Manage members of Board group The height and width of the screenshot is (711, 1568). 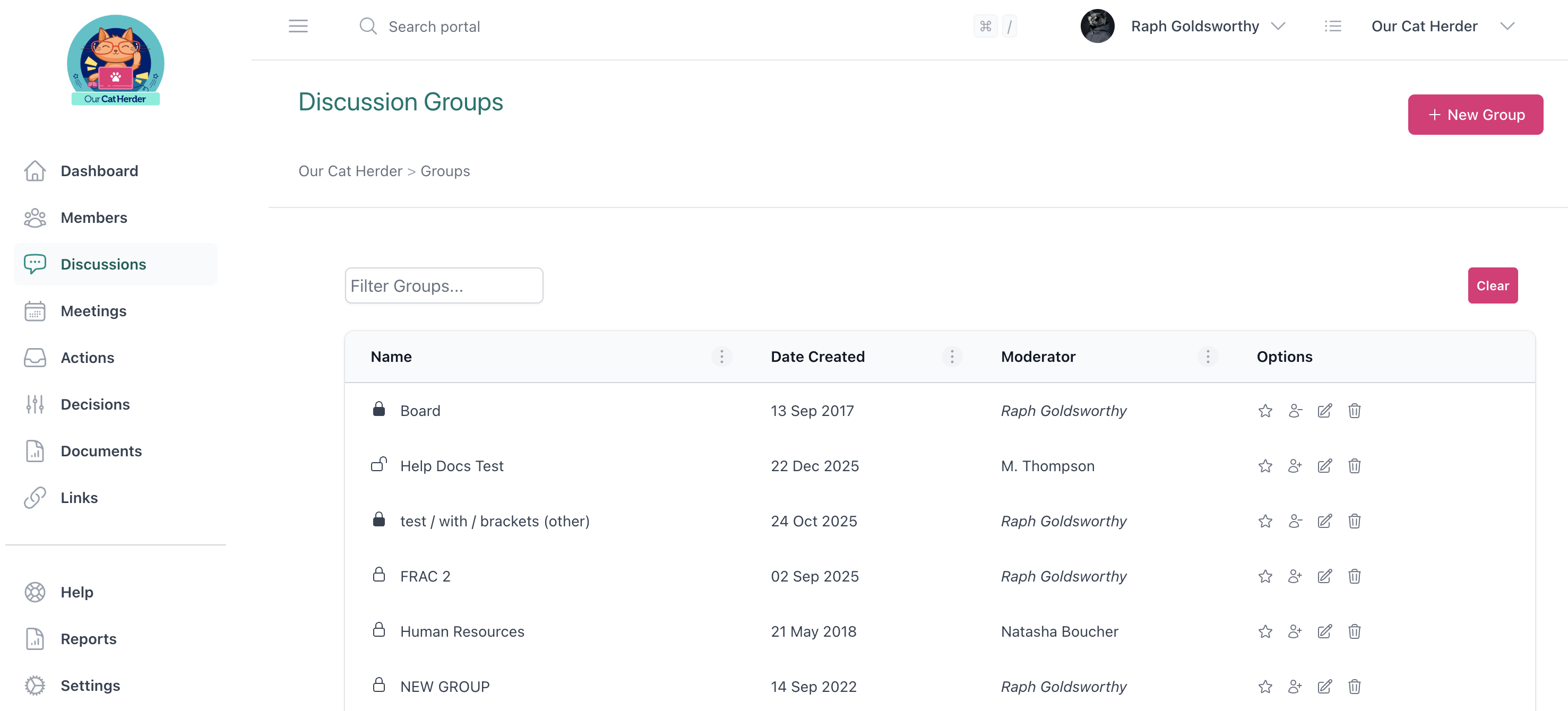[1295, 411]
